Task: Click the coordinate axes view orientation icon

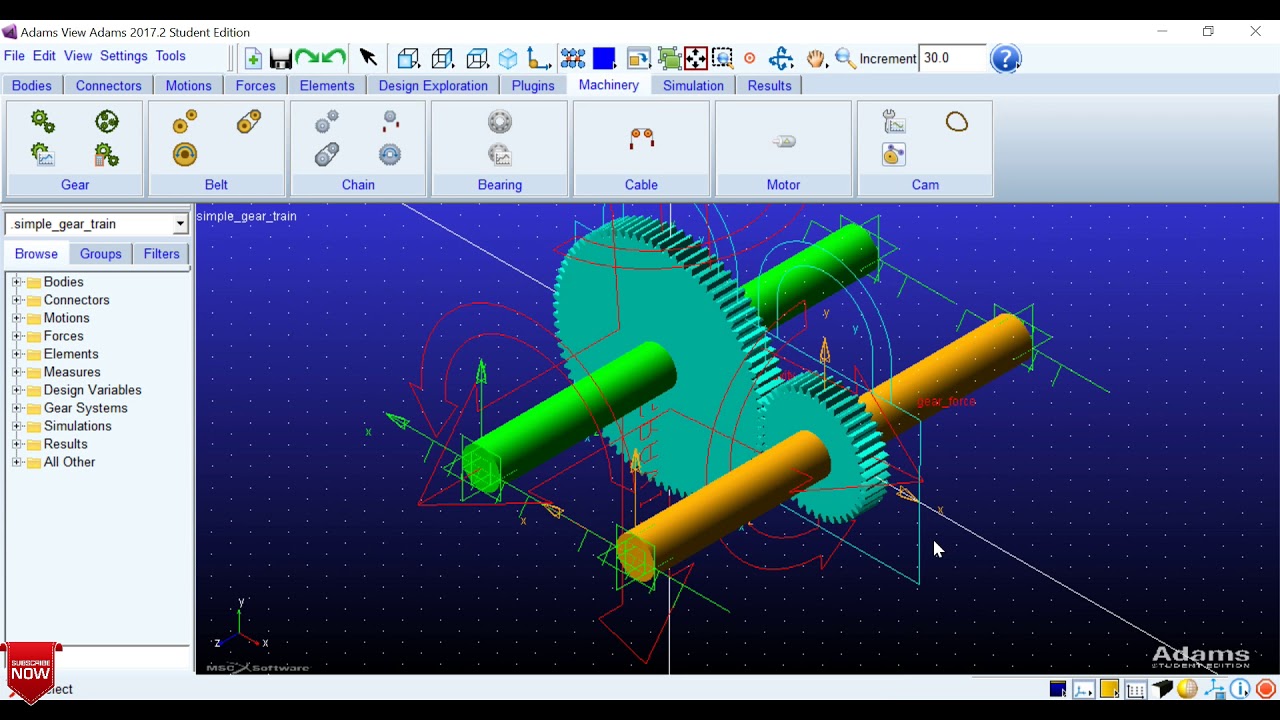Action: pyautogui.click(x=538, y=59)
